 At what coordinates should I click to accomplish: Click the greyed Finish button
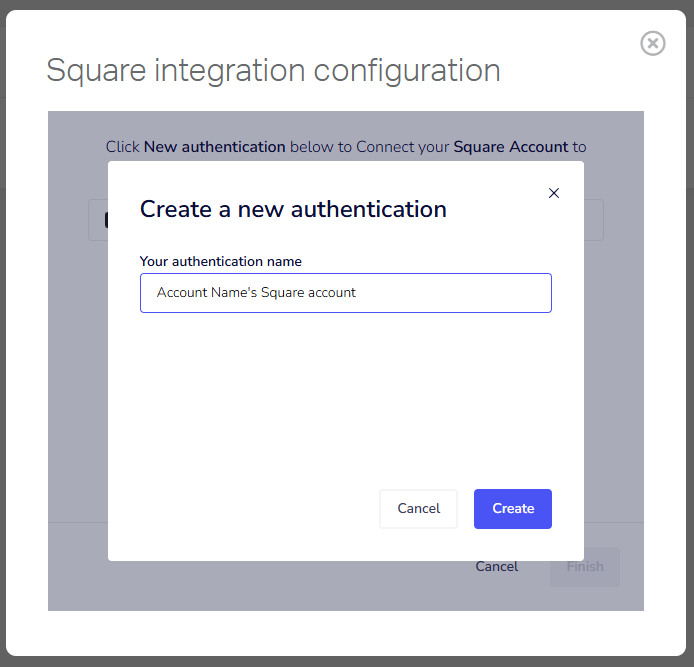585,567
